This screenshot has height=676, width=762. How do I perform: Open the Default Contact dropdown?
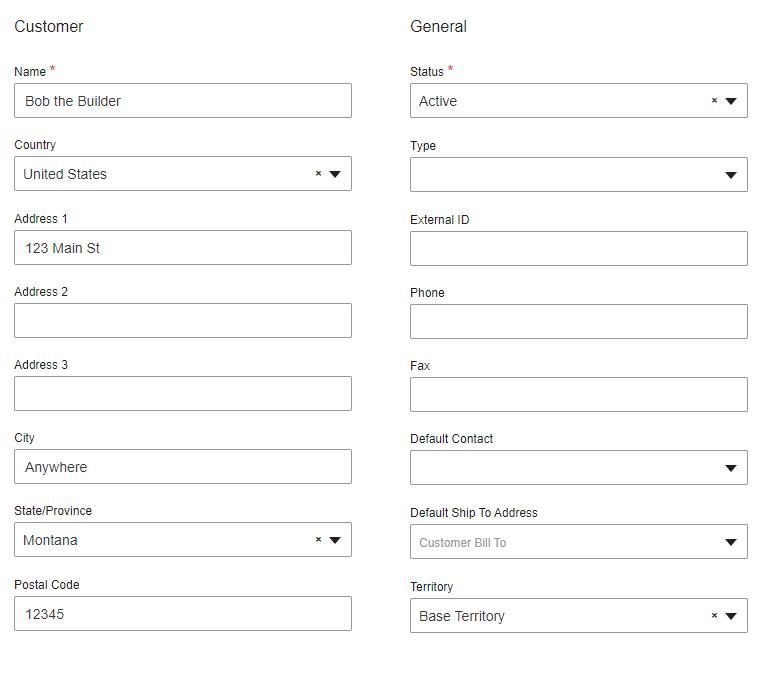(731, 468)
